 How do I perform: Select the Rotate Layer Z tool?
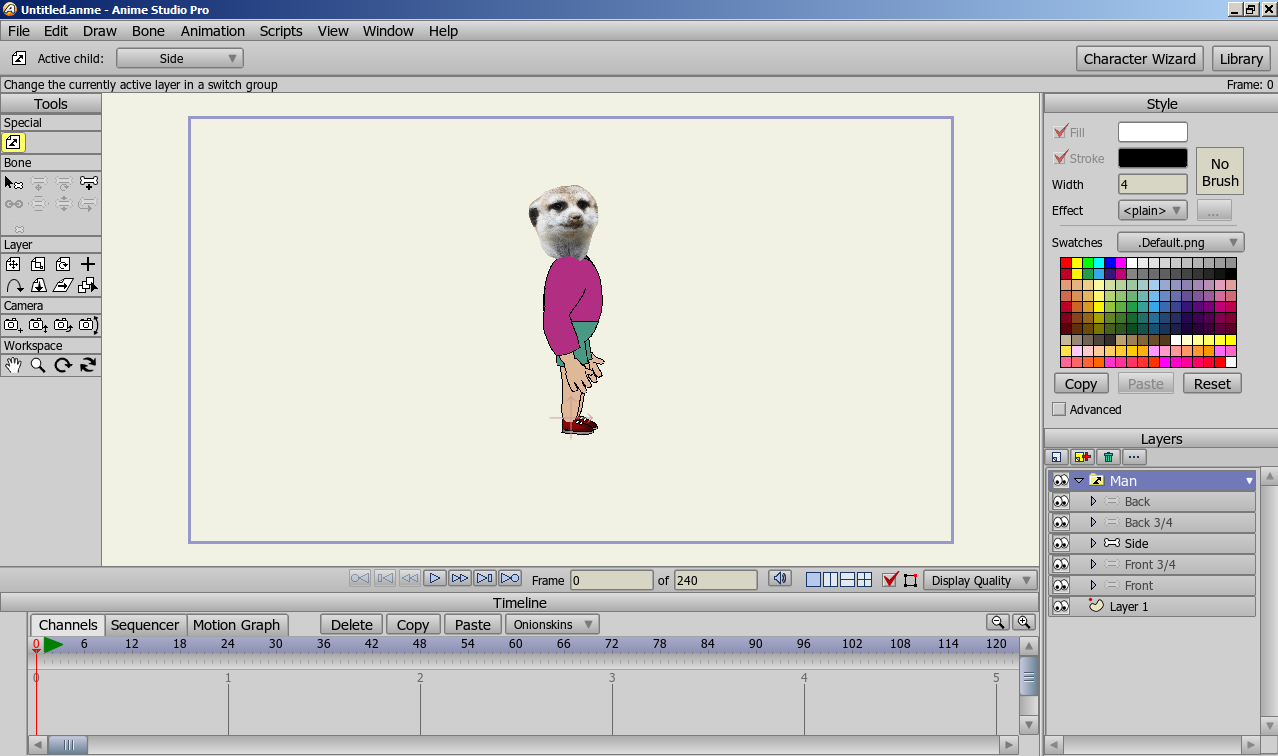pos(63,265)
